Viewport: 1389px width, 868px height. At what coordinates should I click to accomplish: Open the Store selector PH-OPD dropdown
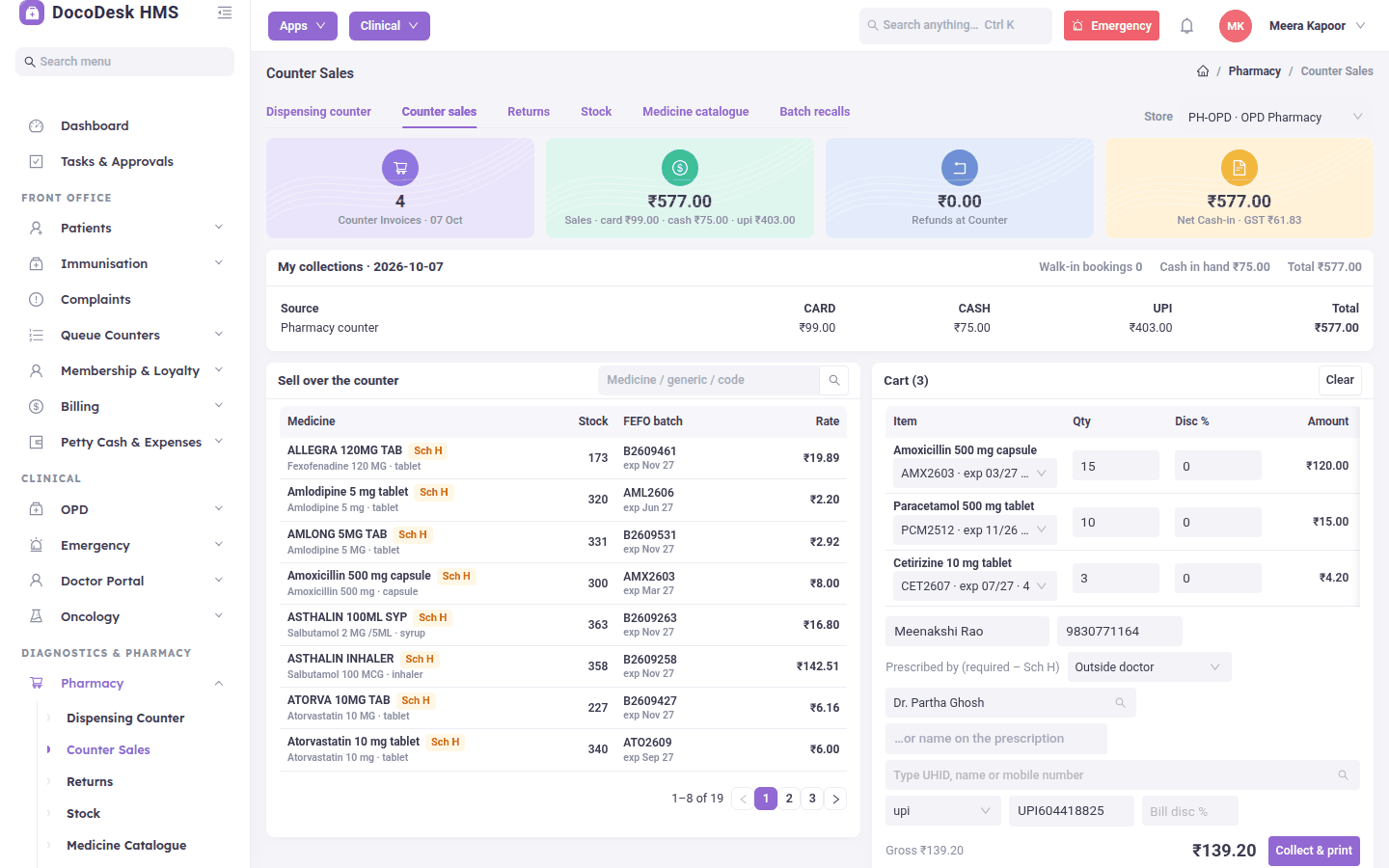click(1275, 118)
